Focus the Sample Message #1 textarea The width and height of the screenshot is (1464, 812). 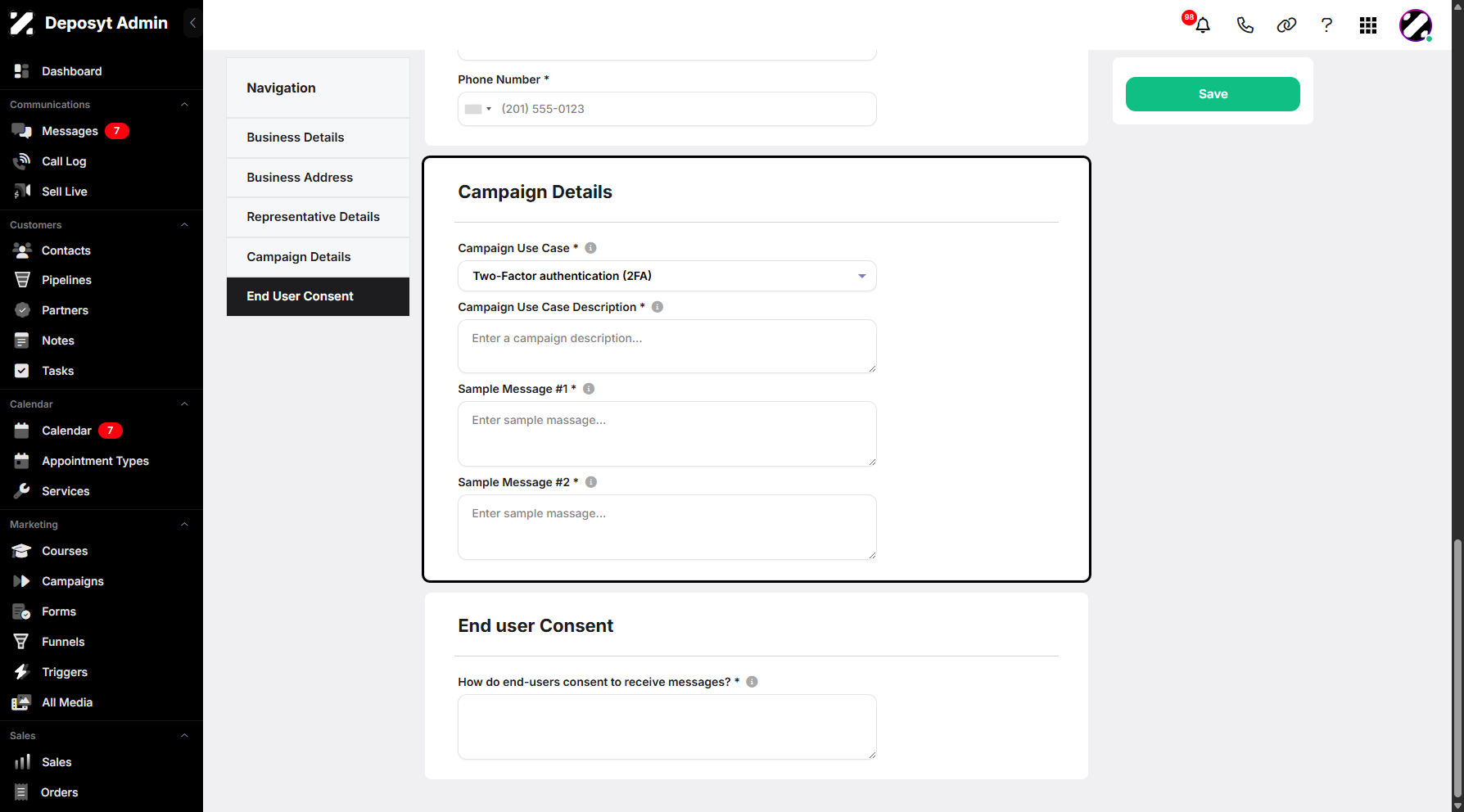click(667, 434)
